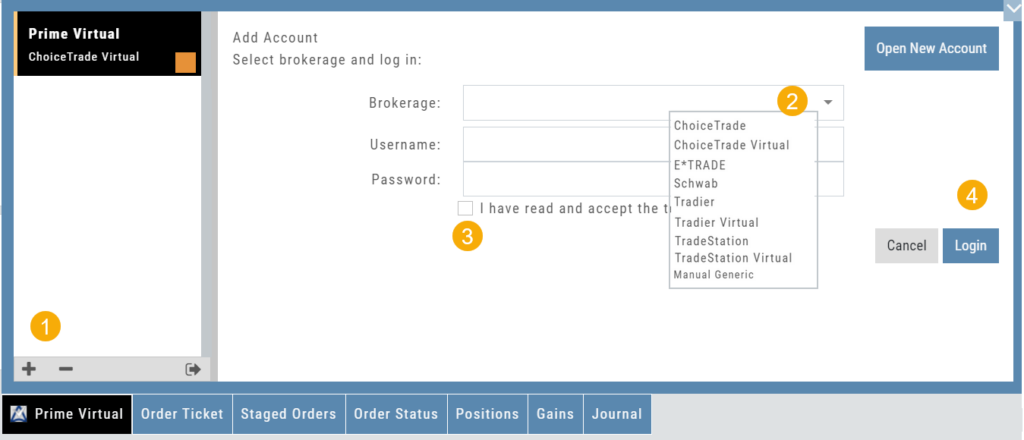
Task: Check the accept terms checkbox
Action: [x=466, y=208]
